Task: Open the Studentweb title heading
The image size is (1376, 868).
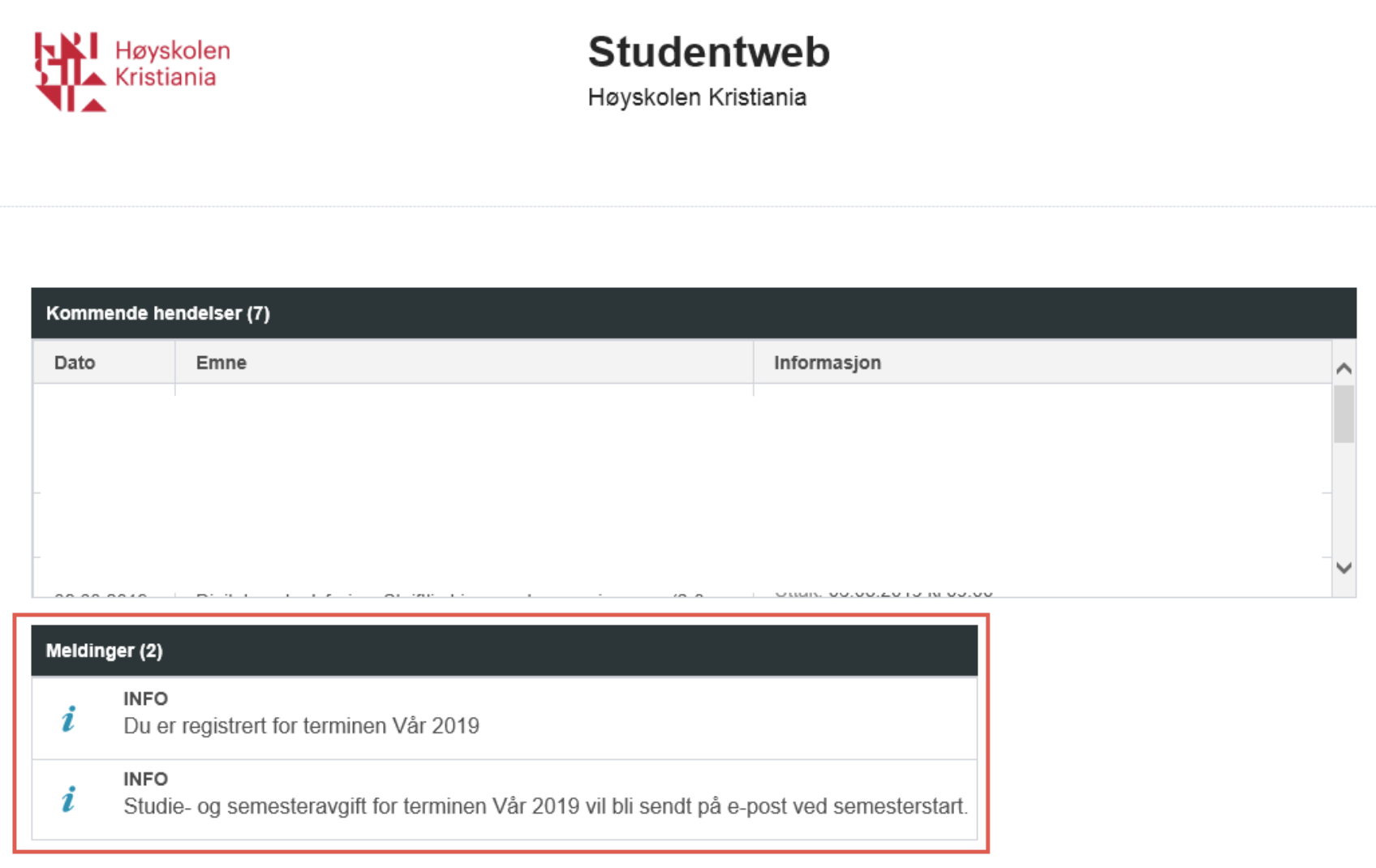Action: 709,52
